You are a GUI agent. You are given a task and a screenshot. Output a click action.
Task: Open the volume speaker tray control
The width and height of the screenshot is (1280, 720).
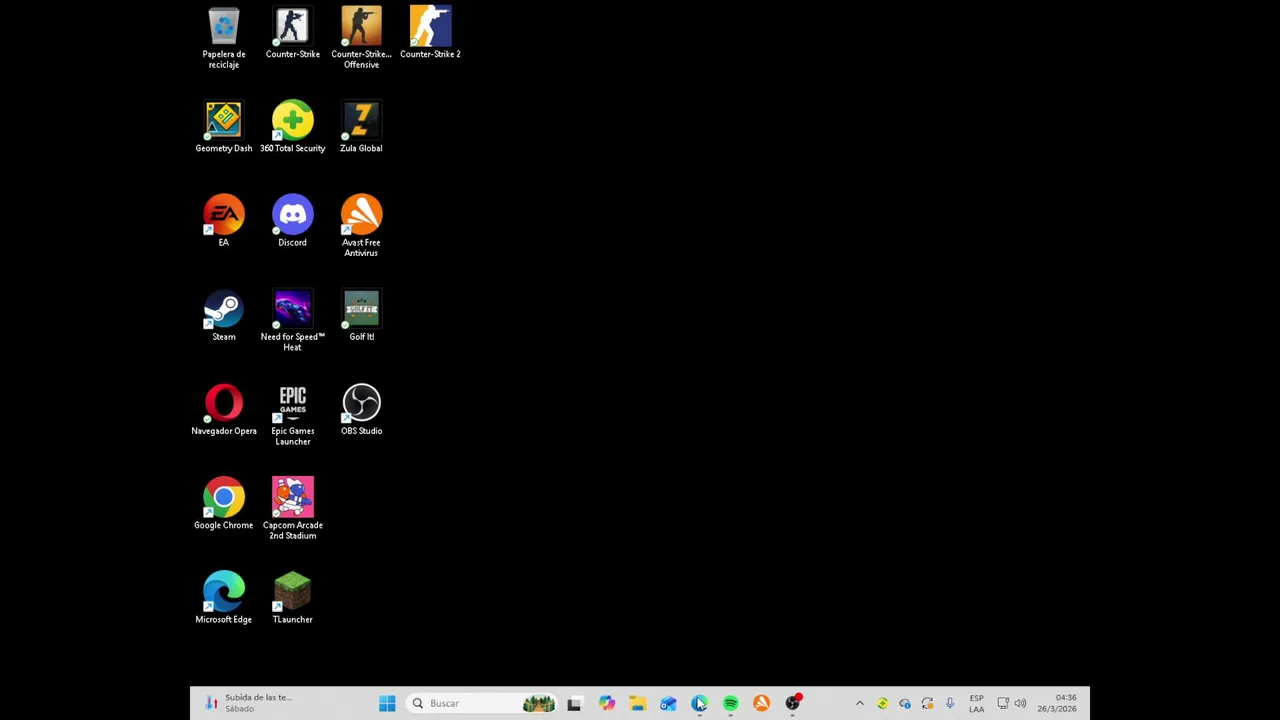[1020, 703]
